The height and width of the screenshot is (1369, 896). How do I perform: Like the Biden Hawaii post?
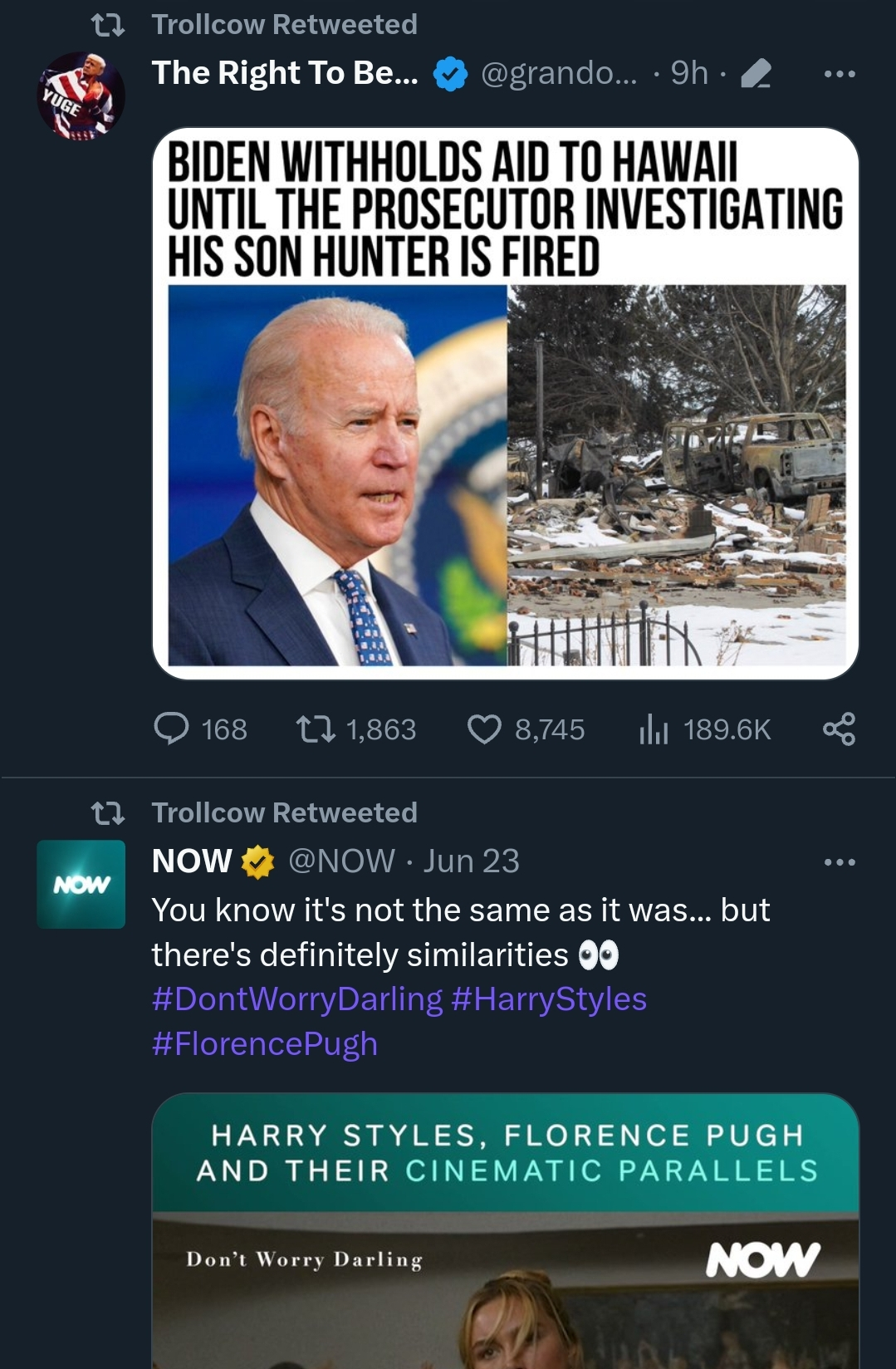click(x=485, y=729)
